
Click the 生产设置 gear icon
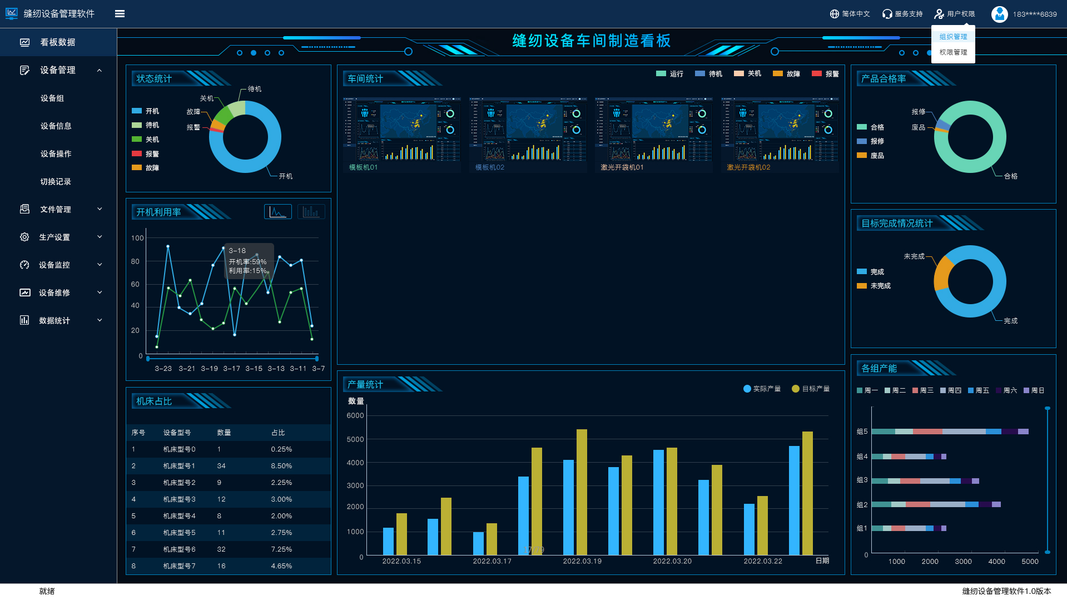click(x=24, y=237)
